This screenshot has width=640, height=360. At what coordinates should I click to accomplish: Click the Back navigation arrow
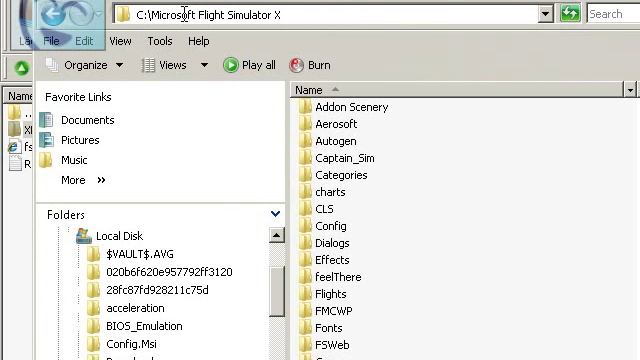pyautogui.click(x=53, y=14)
